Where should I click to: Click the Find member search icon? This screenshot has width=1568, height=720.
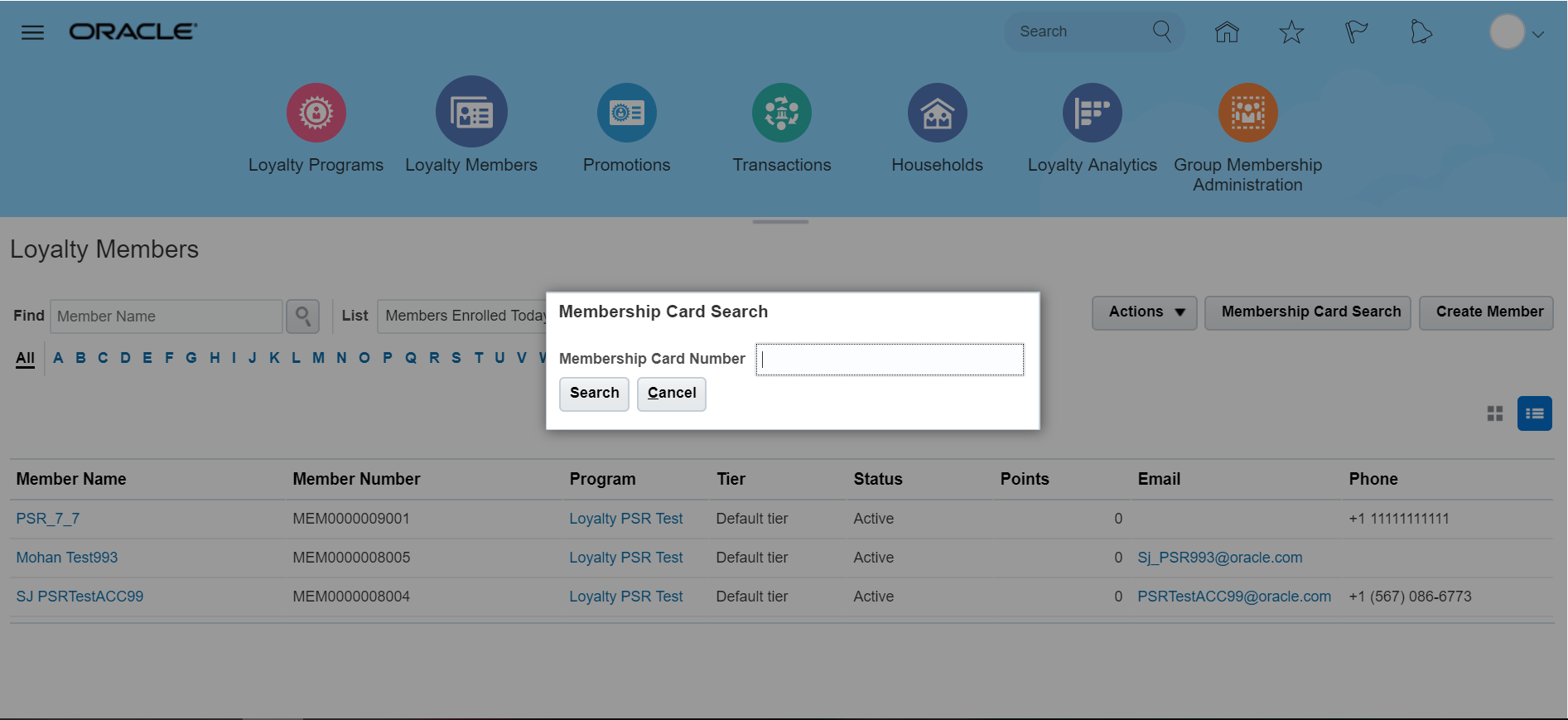[303, 317]
